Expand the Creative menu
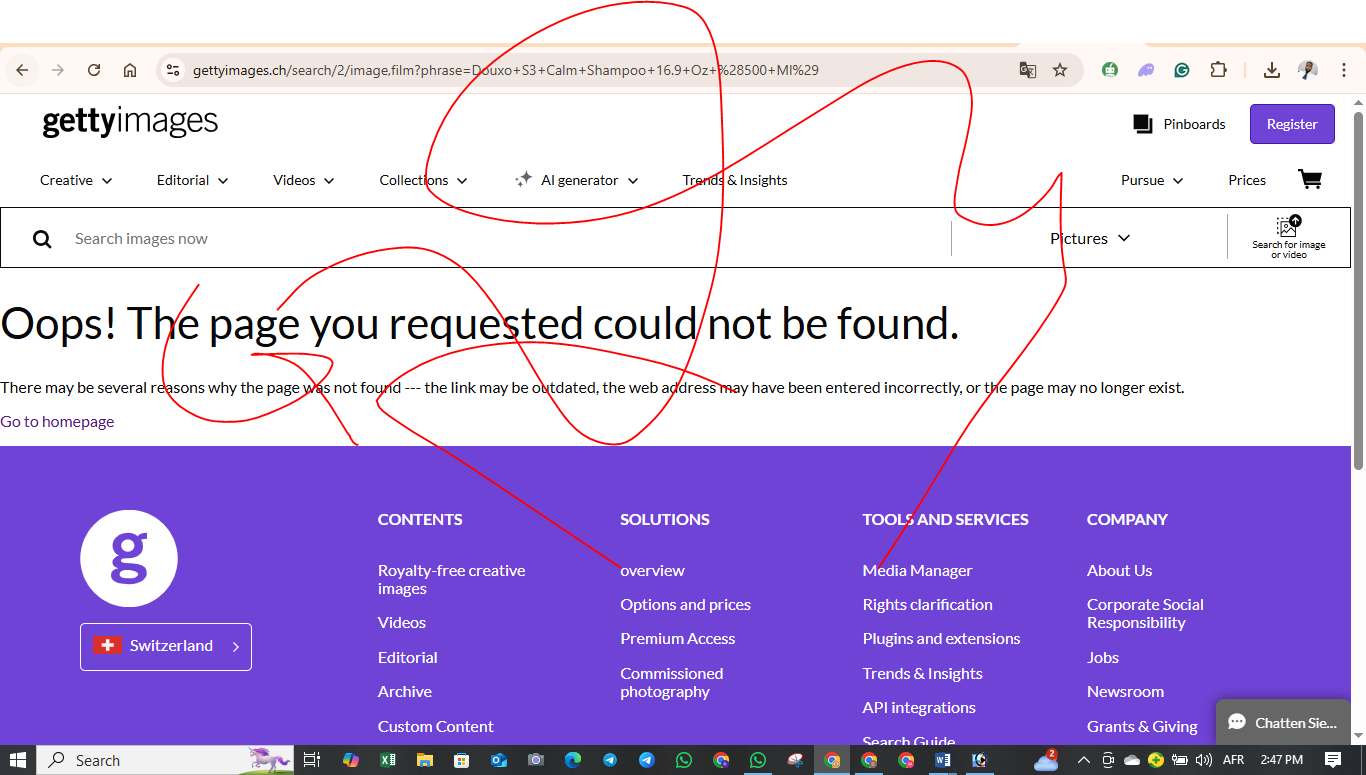1366x775 pixels. click(76, 180)
